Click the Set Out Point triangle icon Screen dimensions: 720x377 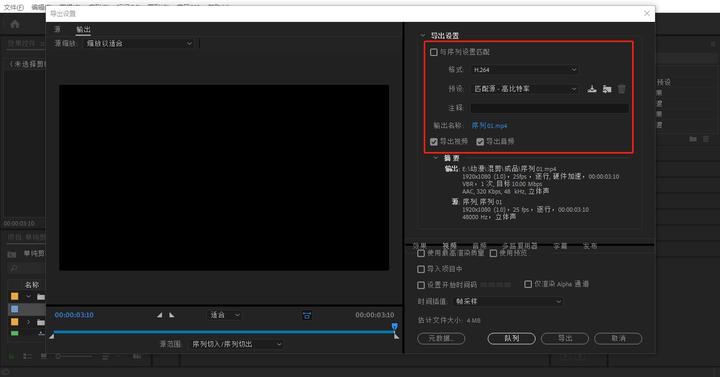click(x=172, y=315)
